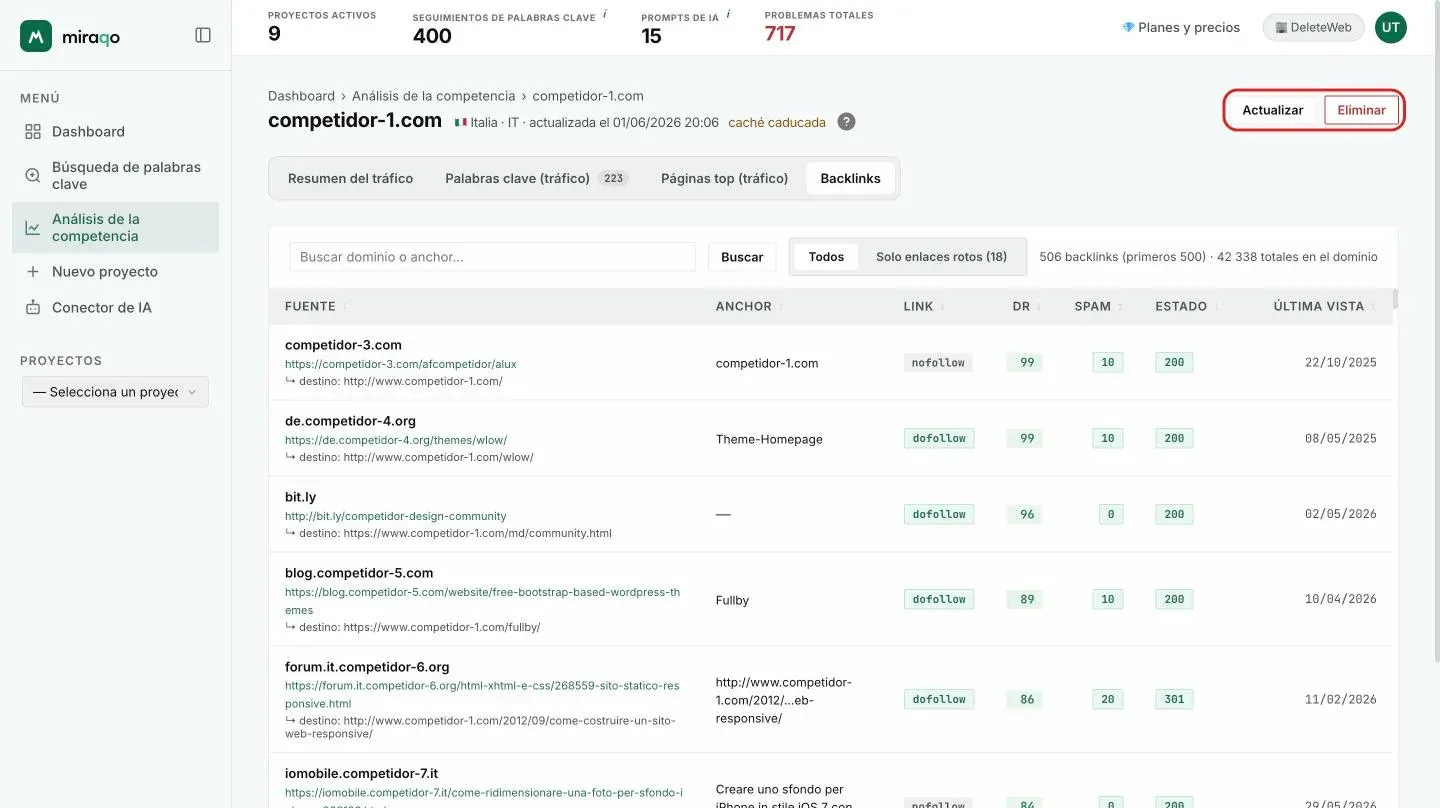Click the help question mark icon
1440x808 pixels.
[846, 122]
